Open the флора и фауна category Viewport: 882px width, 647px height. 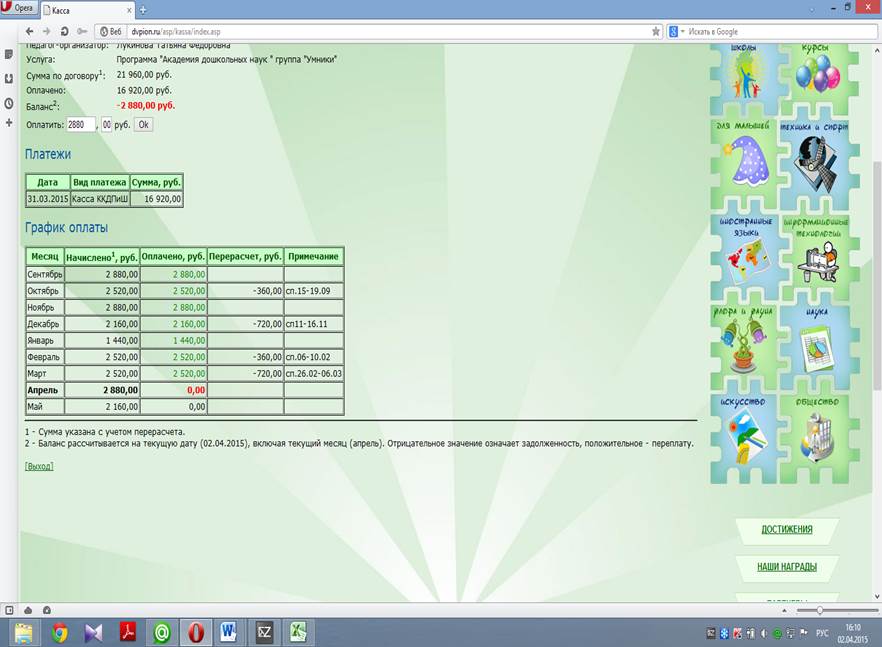[745, 346]
